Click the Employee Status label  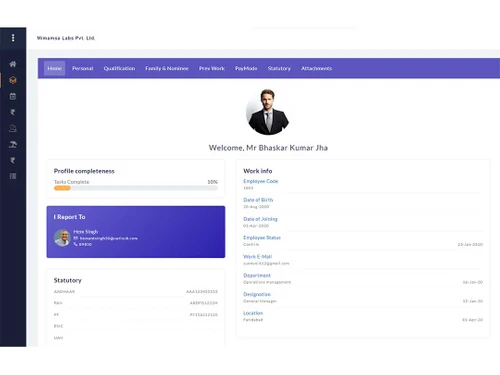(x=262, y=238)
